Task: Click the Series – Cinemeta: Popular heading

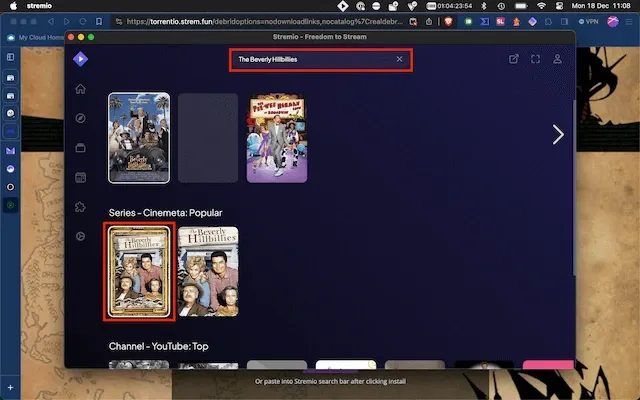Action: [165, 213]
